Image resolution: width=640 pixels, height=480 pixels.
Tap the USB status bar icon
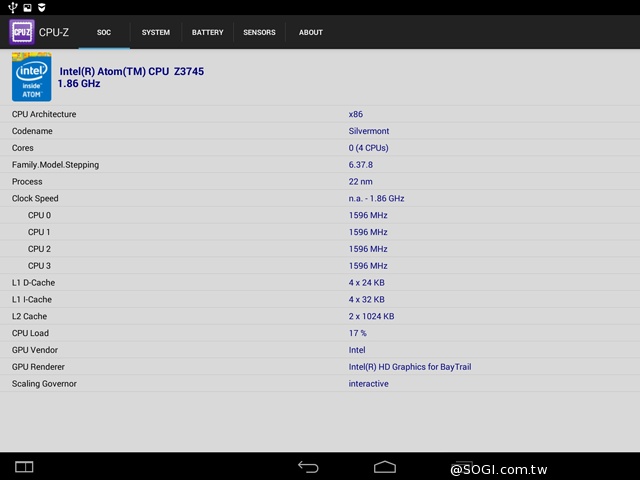[x=11, y=7]
